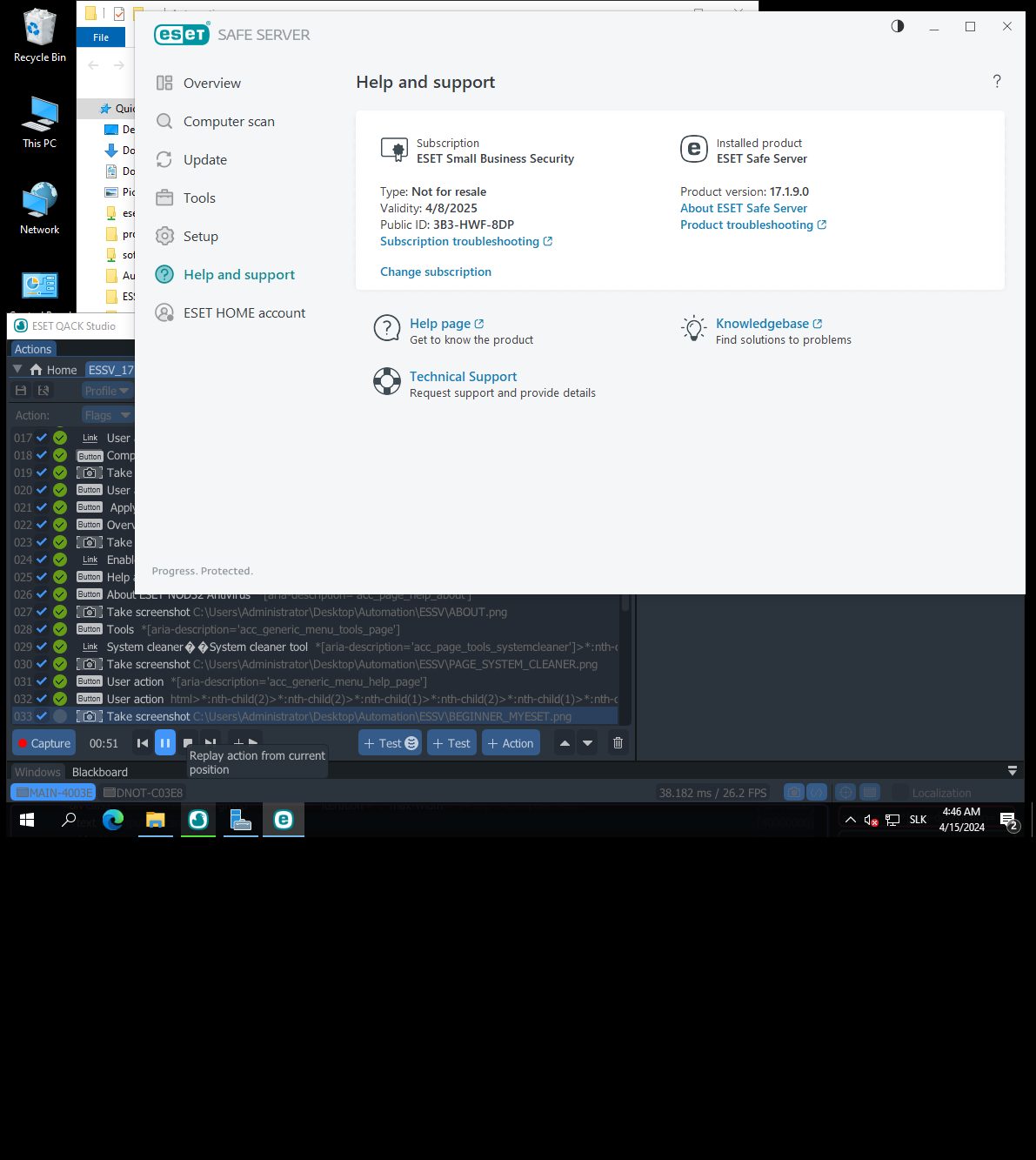Toggle the checkbox for action 025
Viewport: 1036px width, 1160px height.
pyautogui.click(x=42, y=577)
